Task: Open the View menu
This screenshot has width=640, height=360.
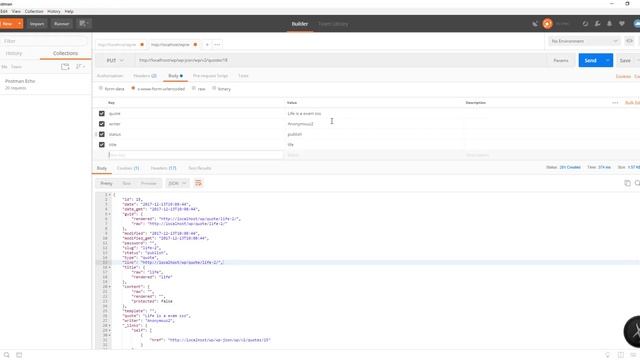Action: 16,11
